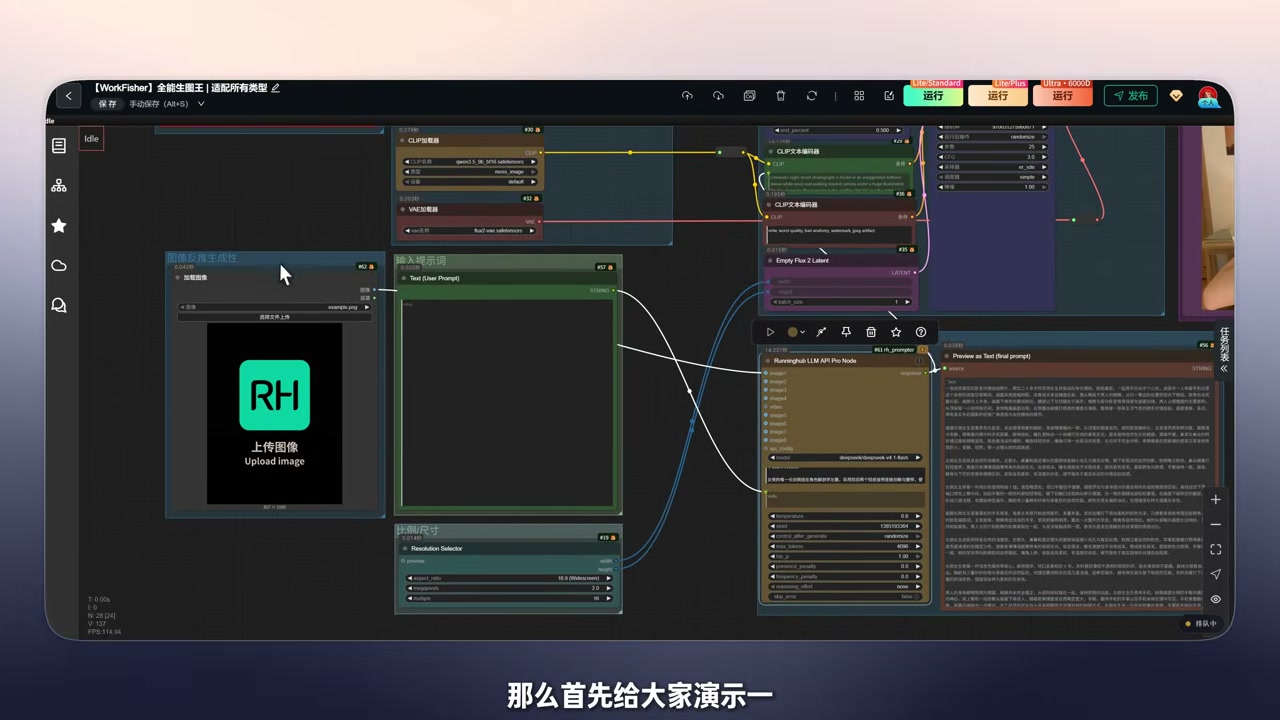Click the edit-note icon beside grid icon
Image resolution: width=1280 pixels, height=720 pixels.
pos(889,96)
